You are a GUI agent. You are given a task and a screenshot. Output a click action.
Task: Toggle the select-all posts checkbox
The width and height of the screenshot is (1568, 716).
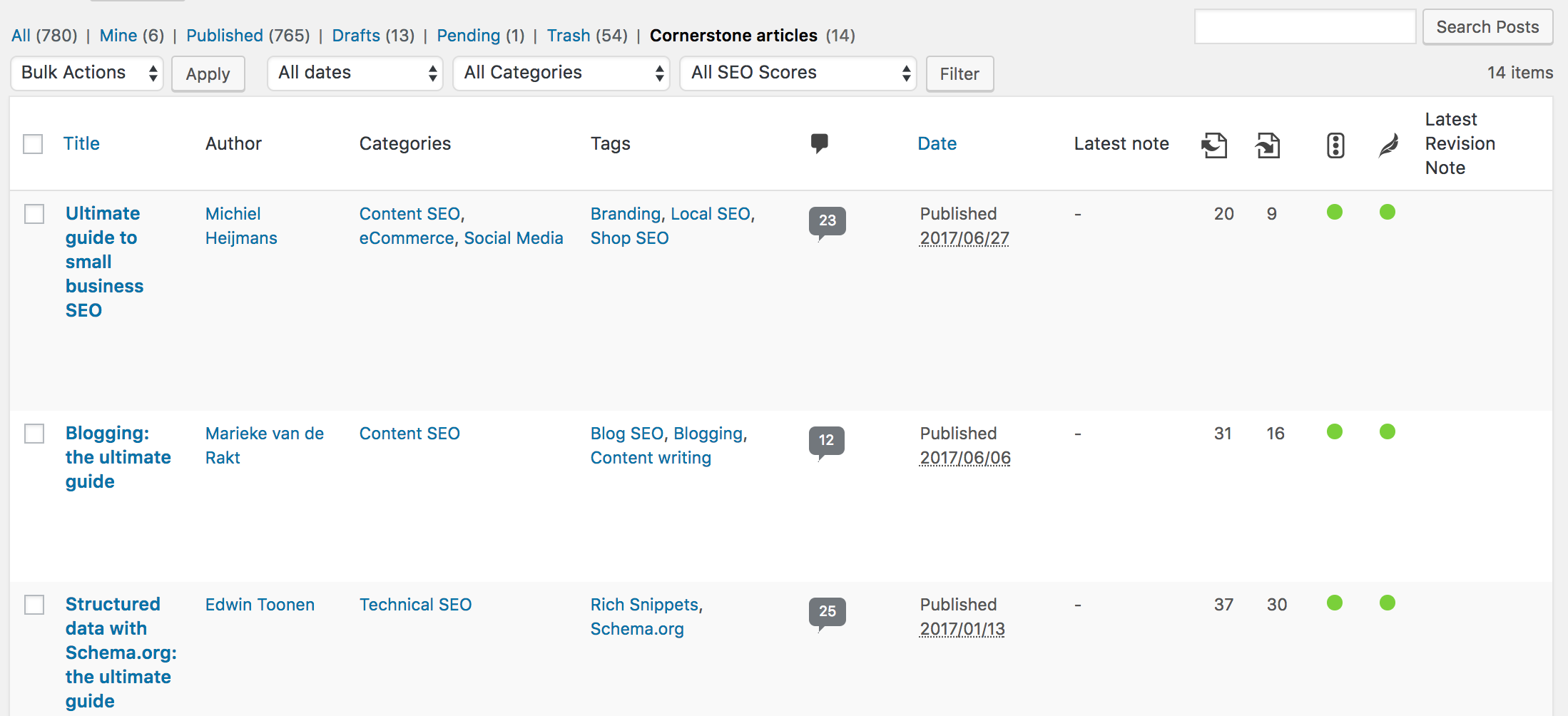(x=33, y=144)
